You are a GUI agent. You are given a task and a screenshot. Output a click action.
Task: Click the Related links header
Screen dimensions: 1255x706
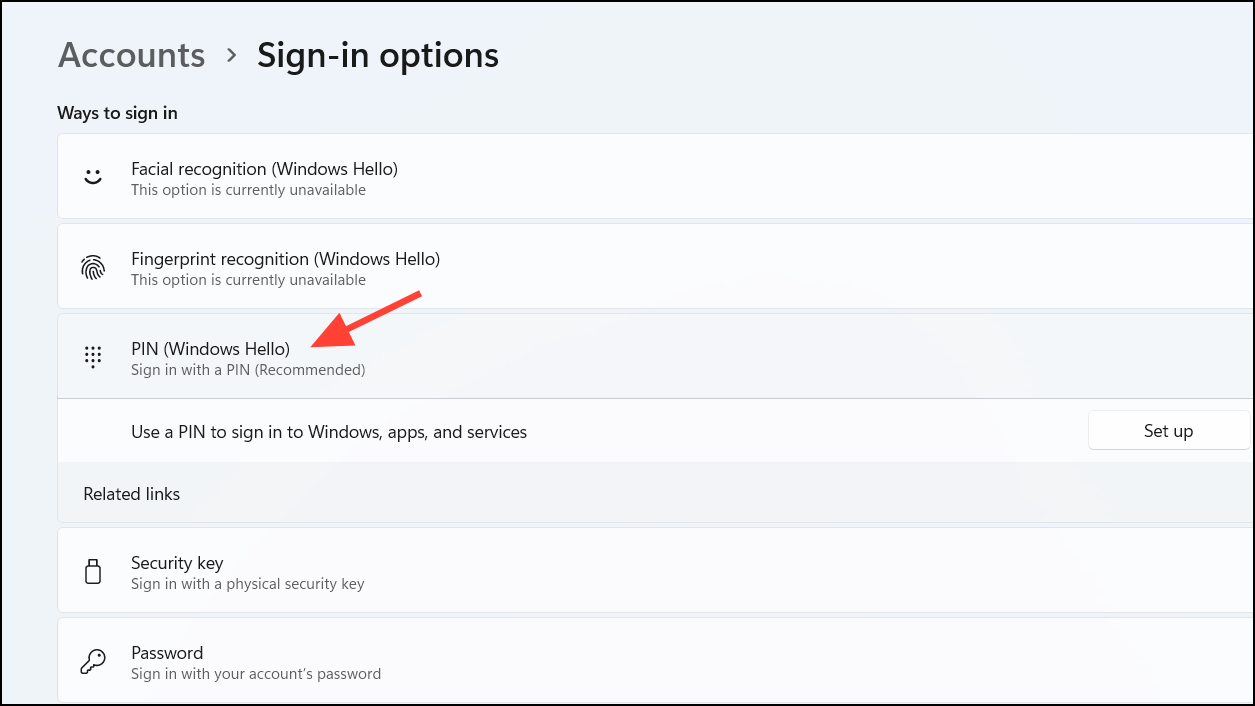[131, 493]
